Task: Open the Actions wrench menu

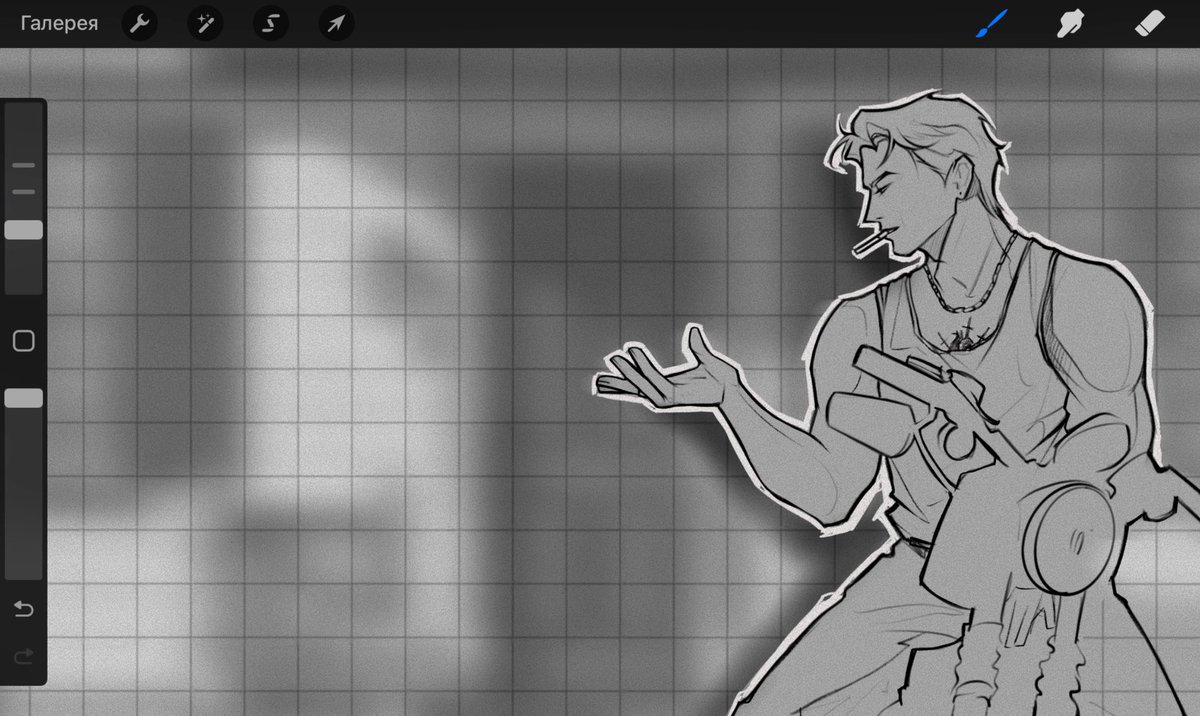Action: coord(140,23)
